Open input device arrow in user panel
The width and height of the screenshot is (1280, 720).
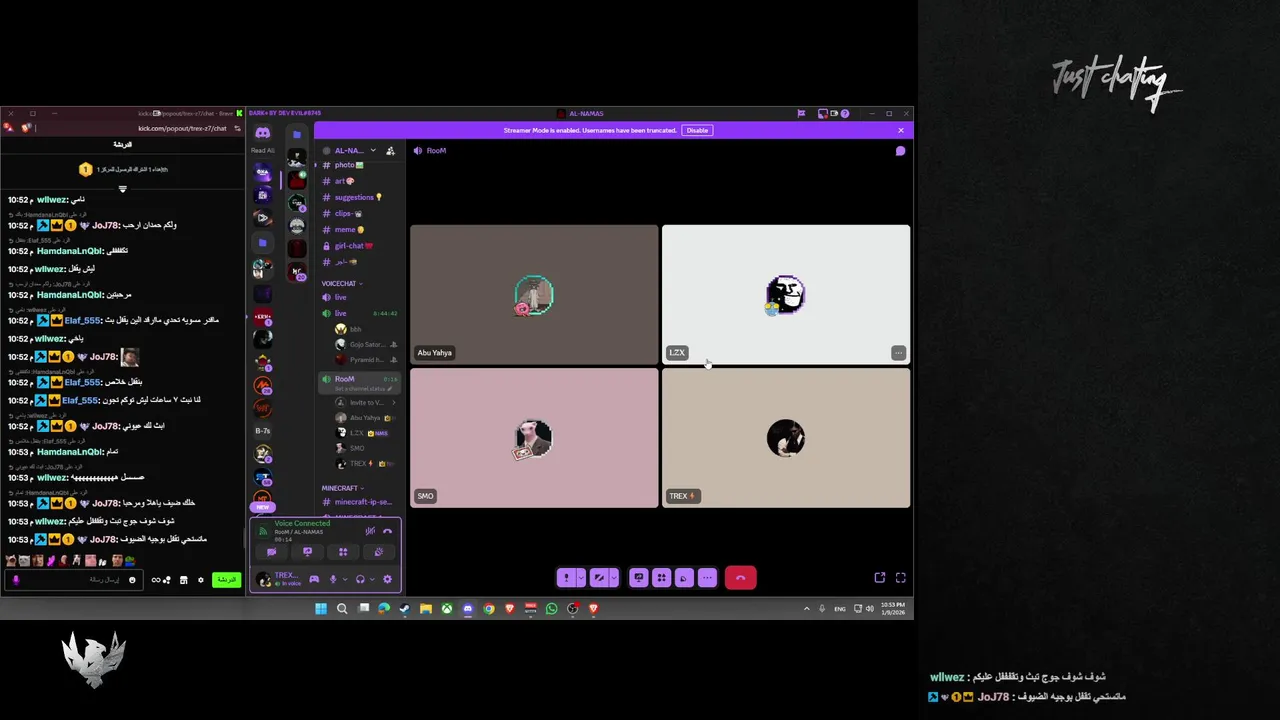(346, 579)
